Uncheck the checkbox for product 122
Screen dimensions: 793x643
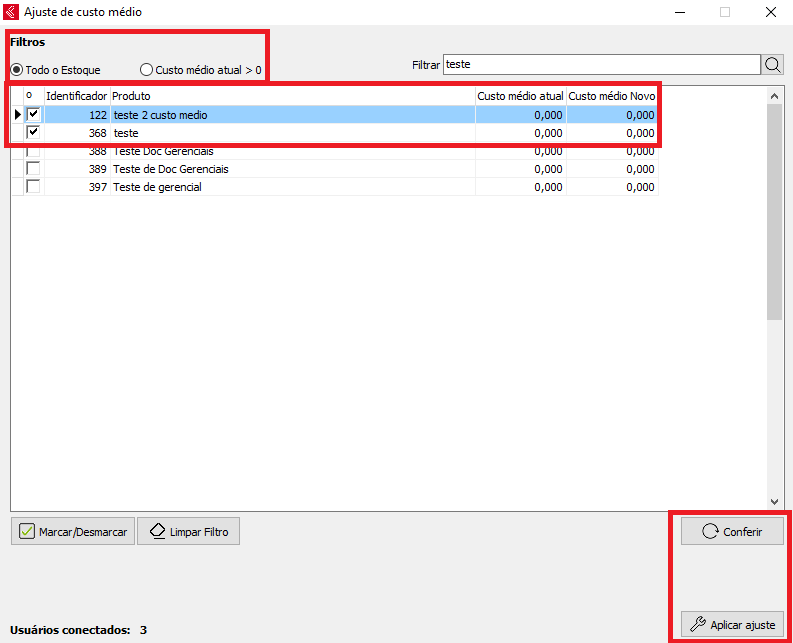tap(33, 115)
